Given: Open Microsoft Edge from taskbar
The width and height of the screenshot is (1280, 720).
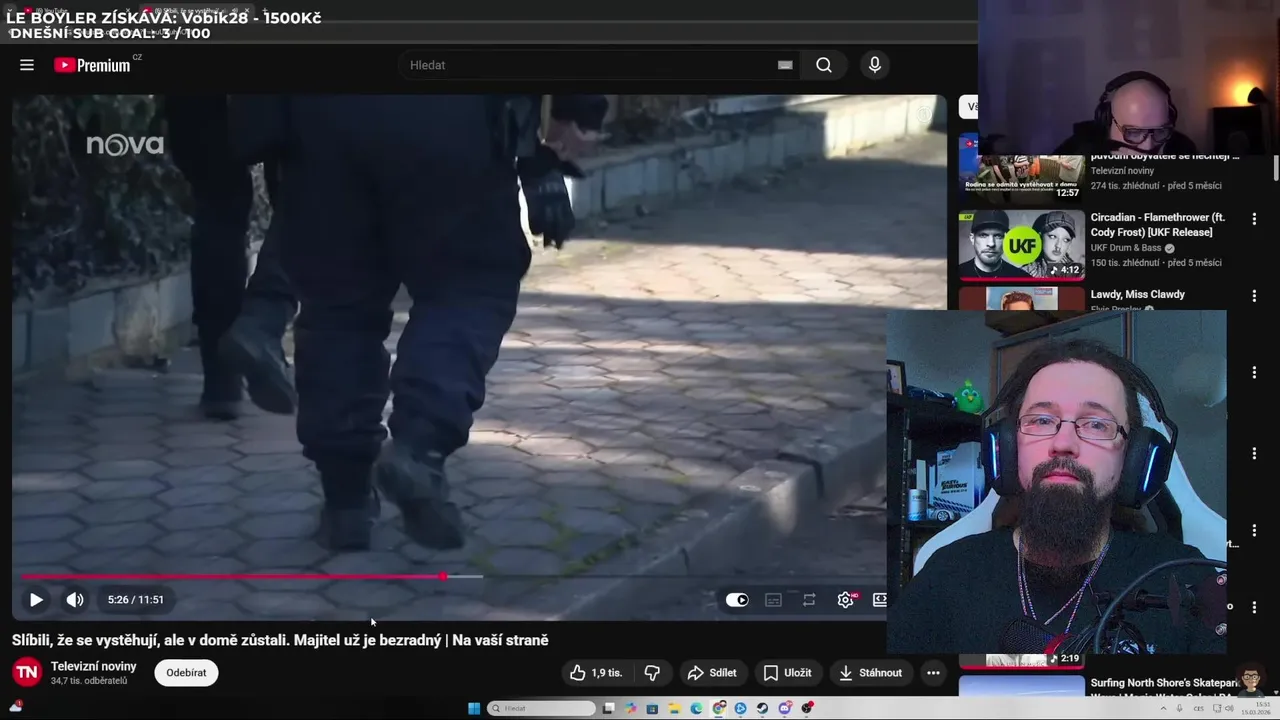Looking at the screenshot, I should [x=696, y=708].
